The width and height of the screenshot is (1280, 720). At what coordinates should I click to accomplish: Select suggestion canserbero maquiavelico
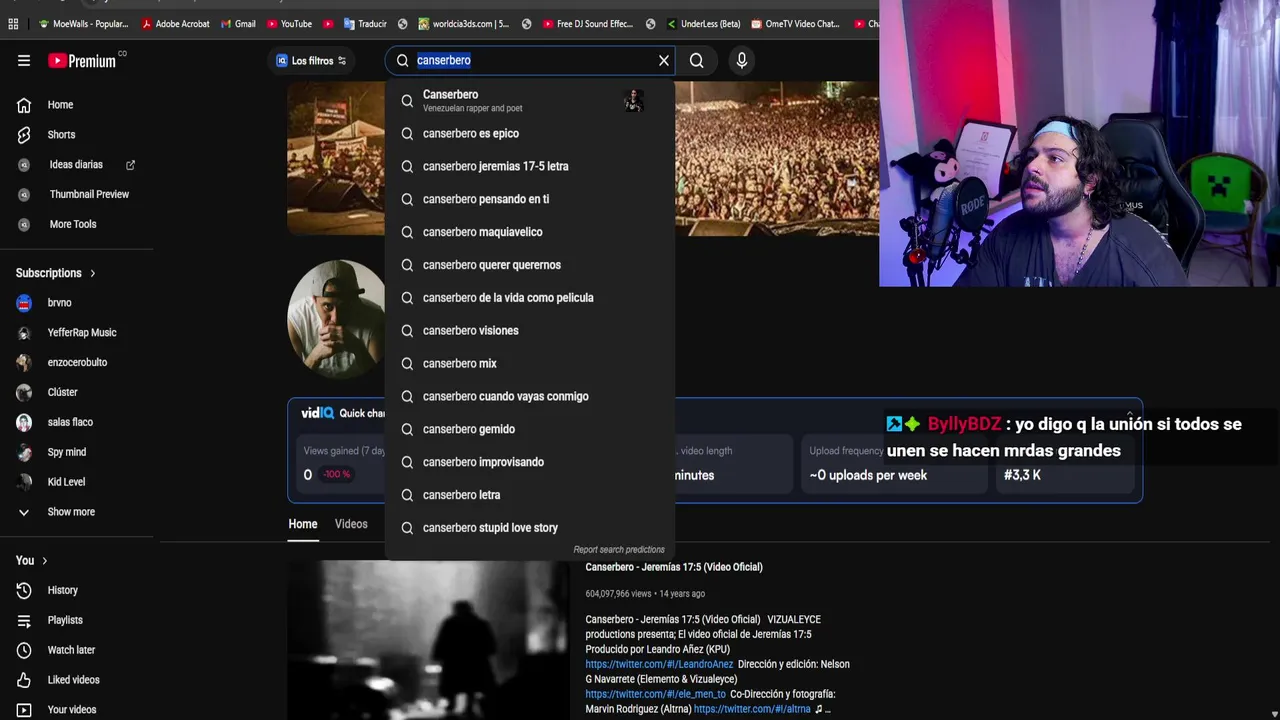pos(530,232)
